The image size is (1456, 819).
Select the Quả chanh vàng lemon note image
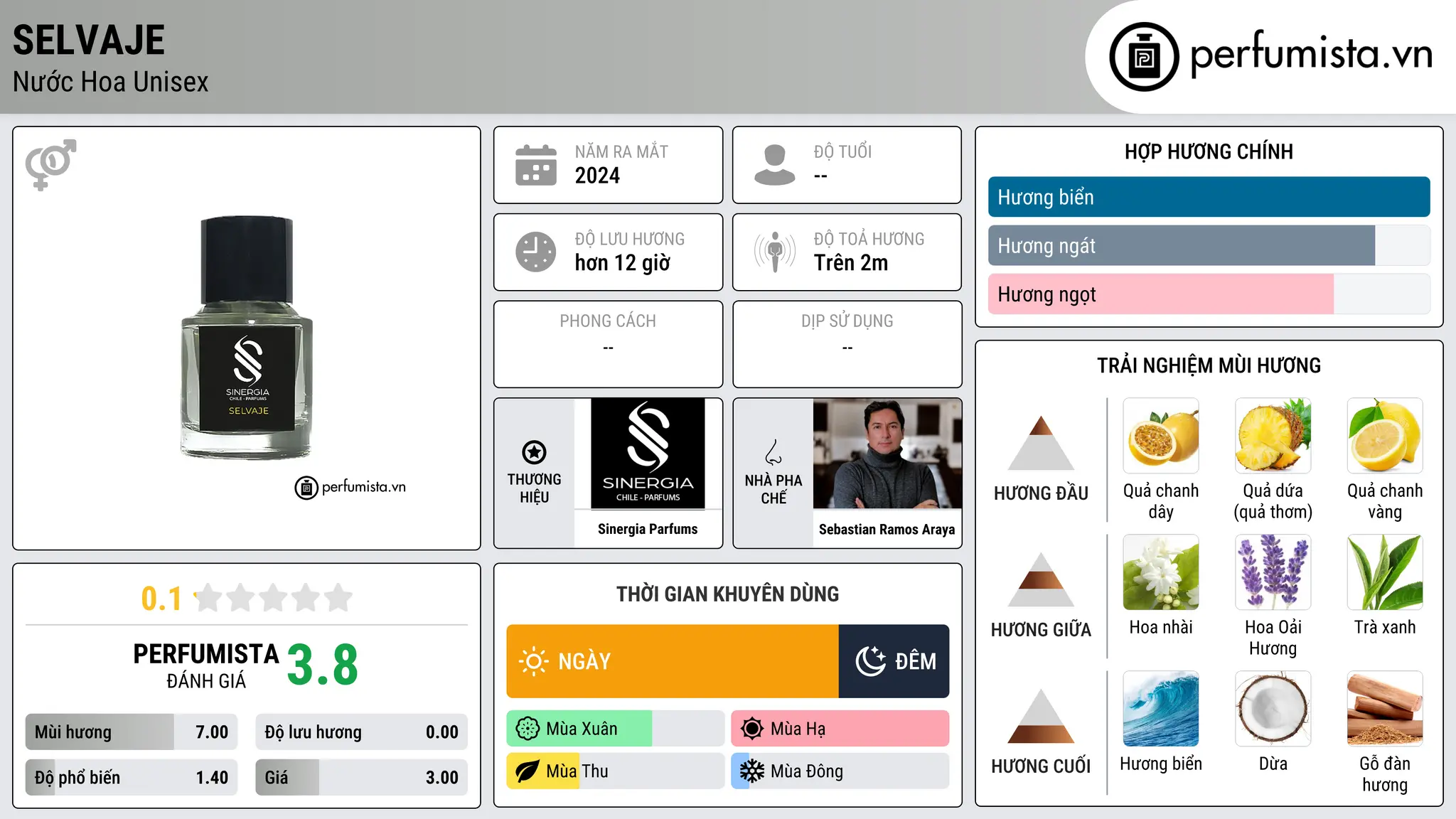click(x=1385, y=436)
